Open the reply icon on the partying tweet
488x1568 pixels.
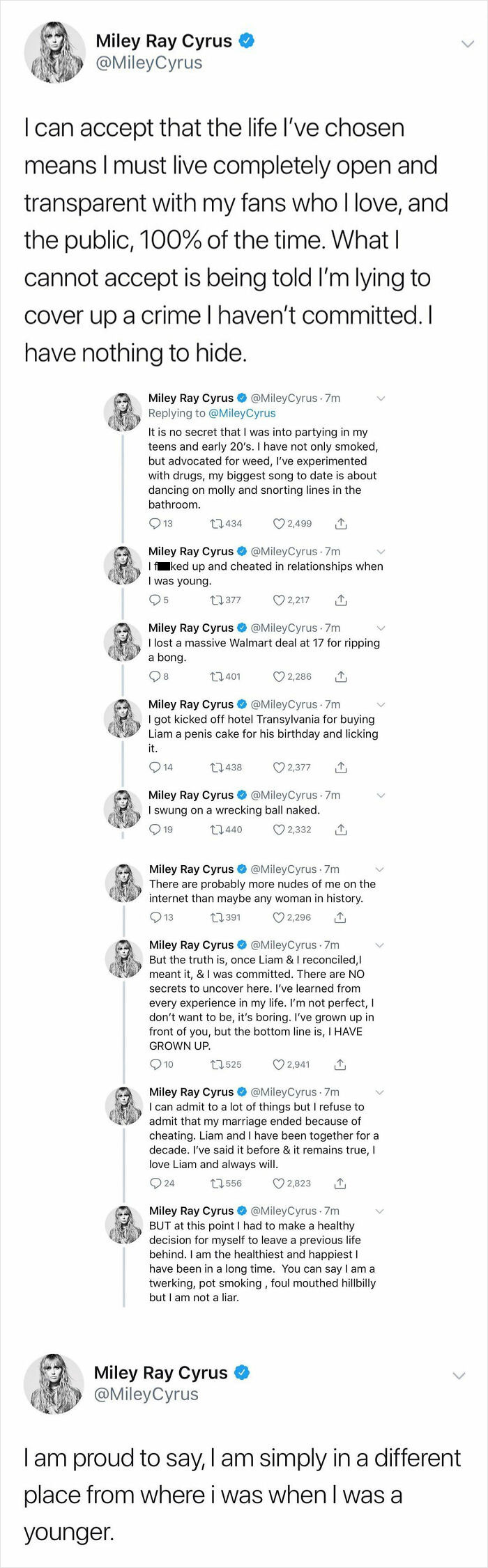[153, 523]
